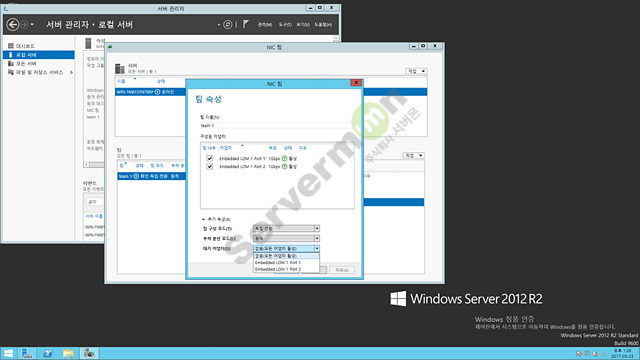Screen dimensions: 640x360
Task: Select the team 1 row in teams list
Action: (152, 176)
